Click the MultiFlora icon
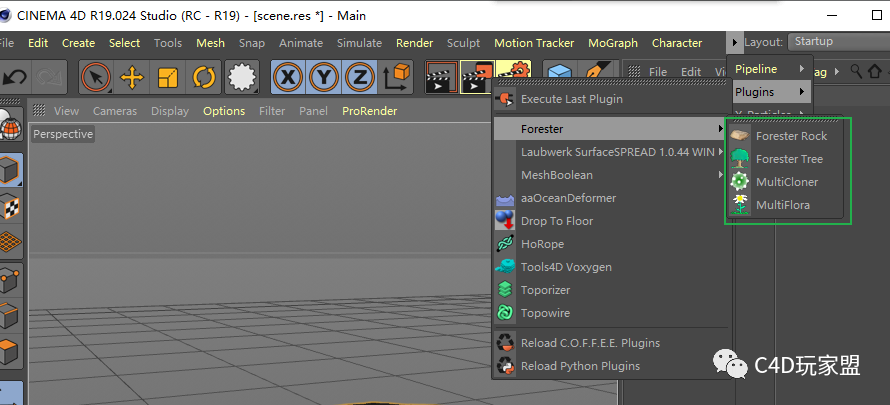The image size is (890, 405). [740, 205]
